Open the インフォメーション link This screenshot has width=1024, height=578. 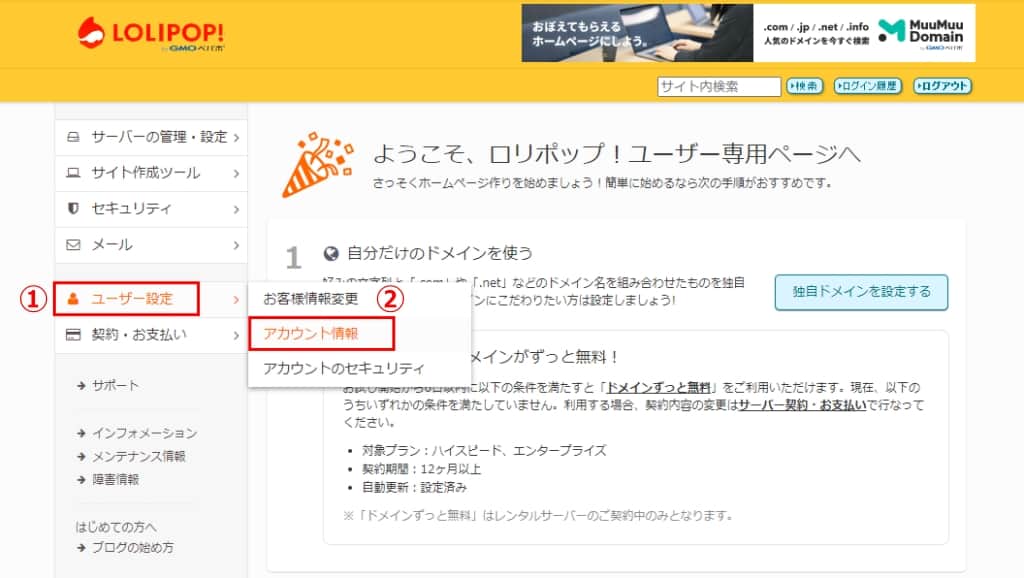click(144, 433)
